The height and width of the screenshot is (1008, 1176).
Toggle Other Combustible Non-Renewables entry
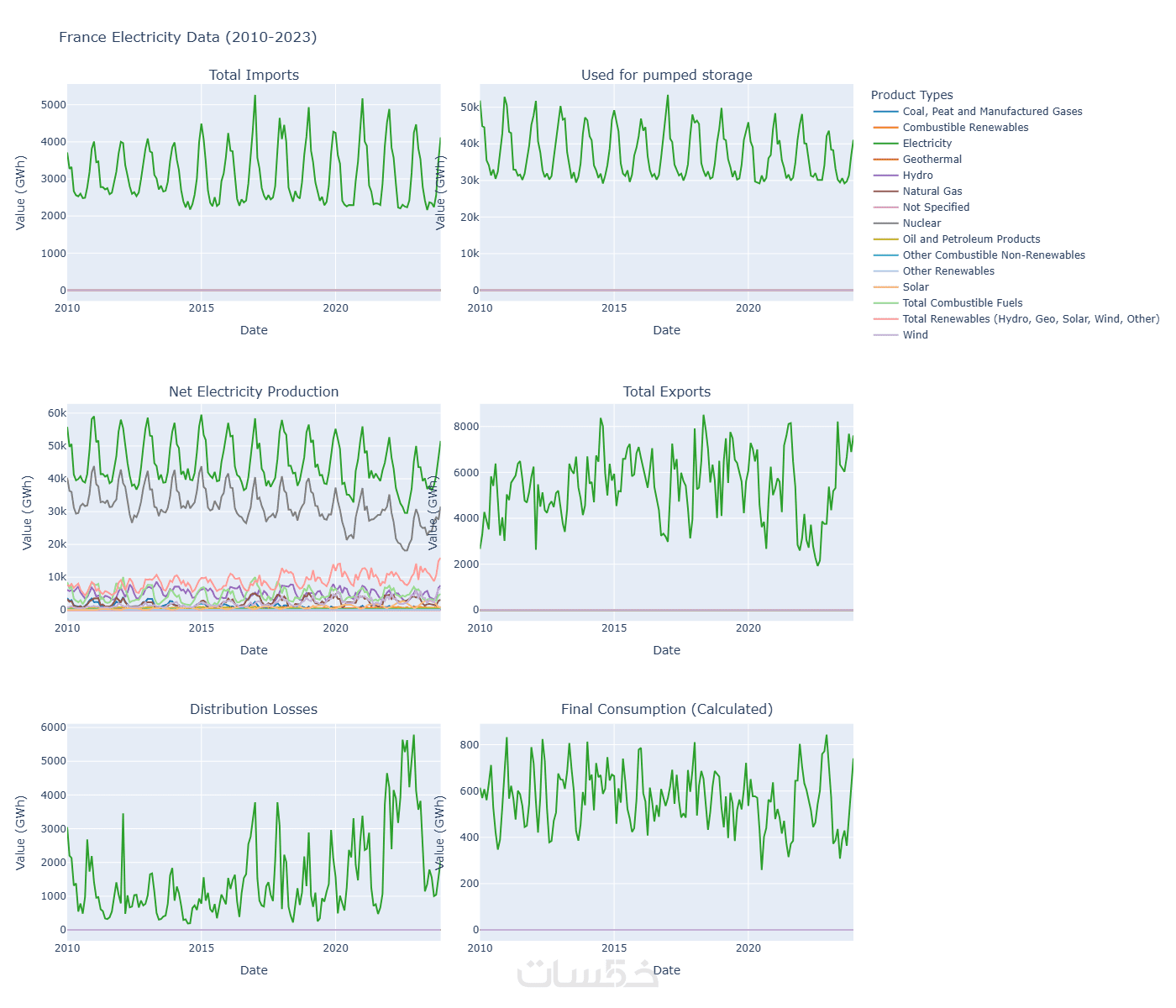[994, 255]
